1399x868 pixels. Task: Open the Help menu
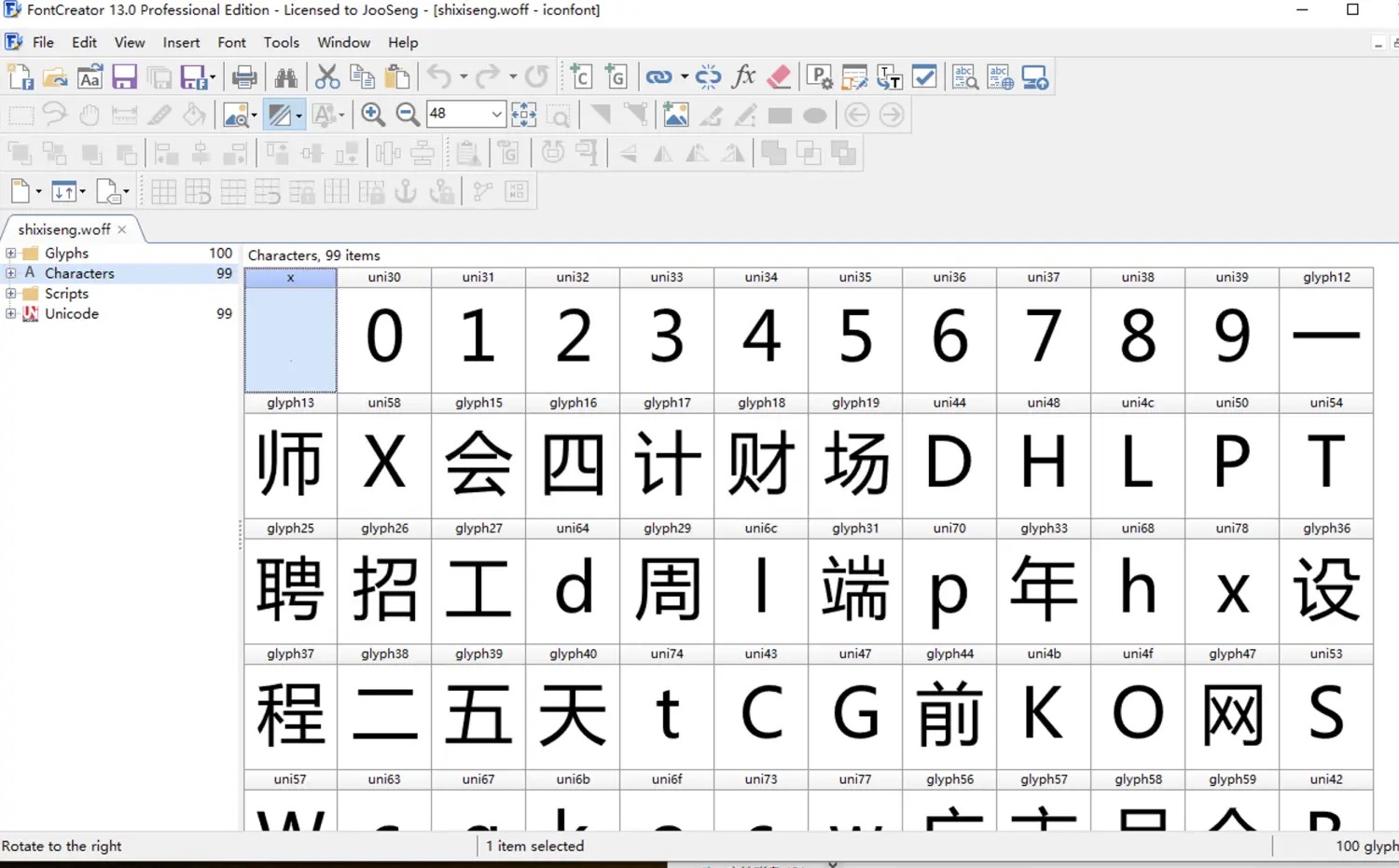pos(403,42)
